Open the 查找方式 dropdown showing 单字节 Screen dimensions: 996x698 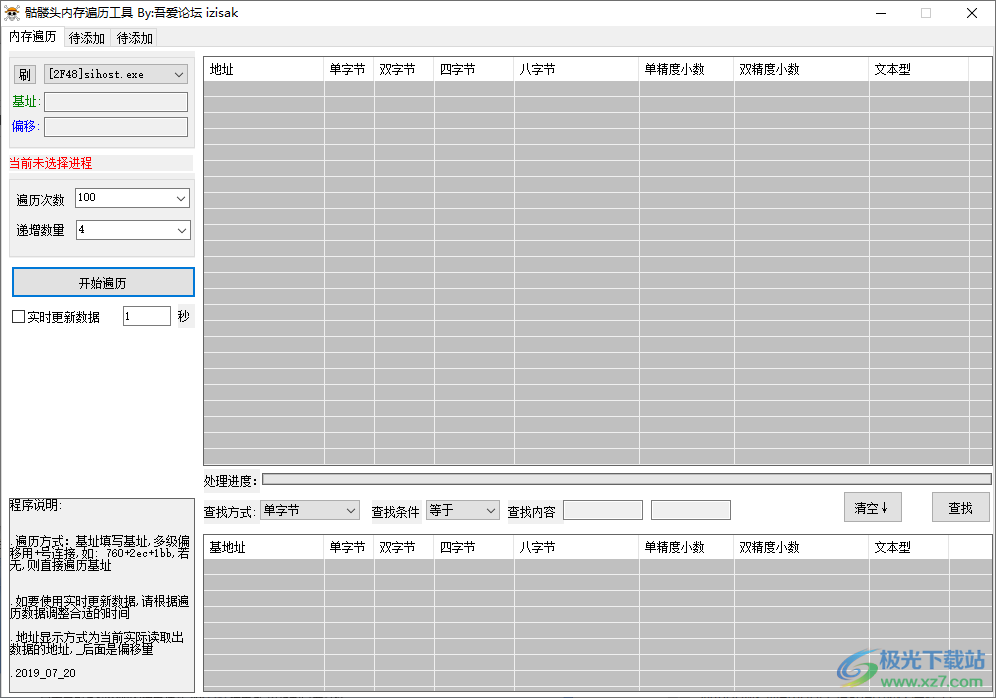pyautogui.click(x=309, y=510)
